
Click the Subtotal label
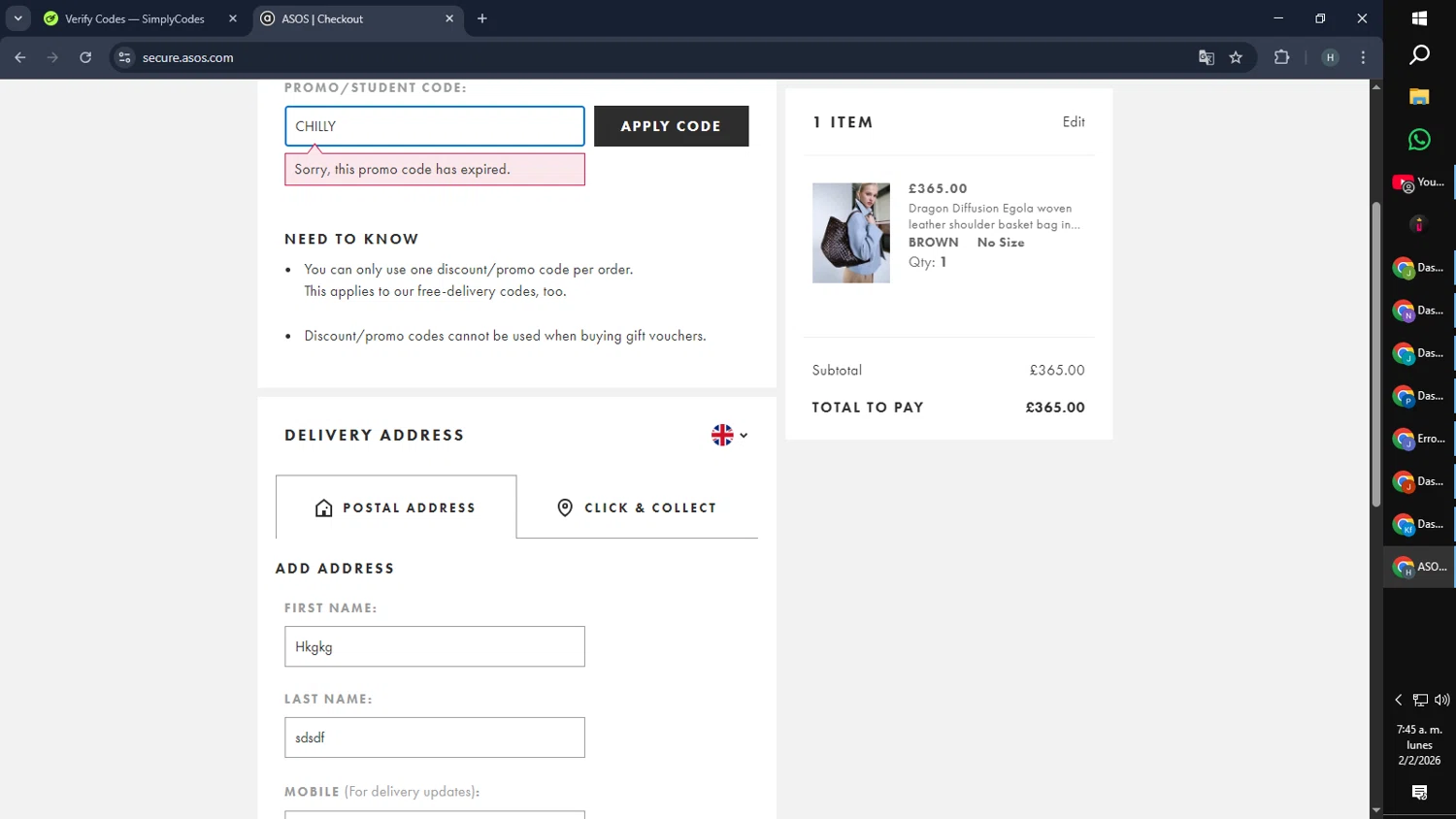837,370
